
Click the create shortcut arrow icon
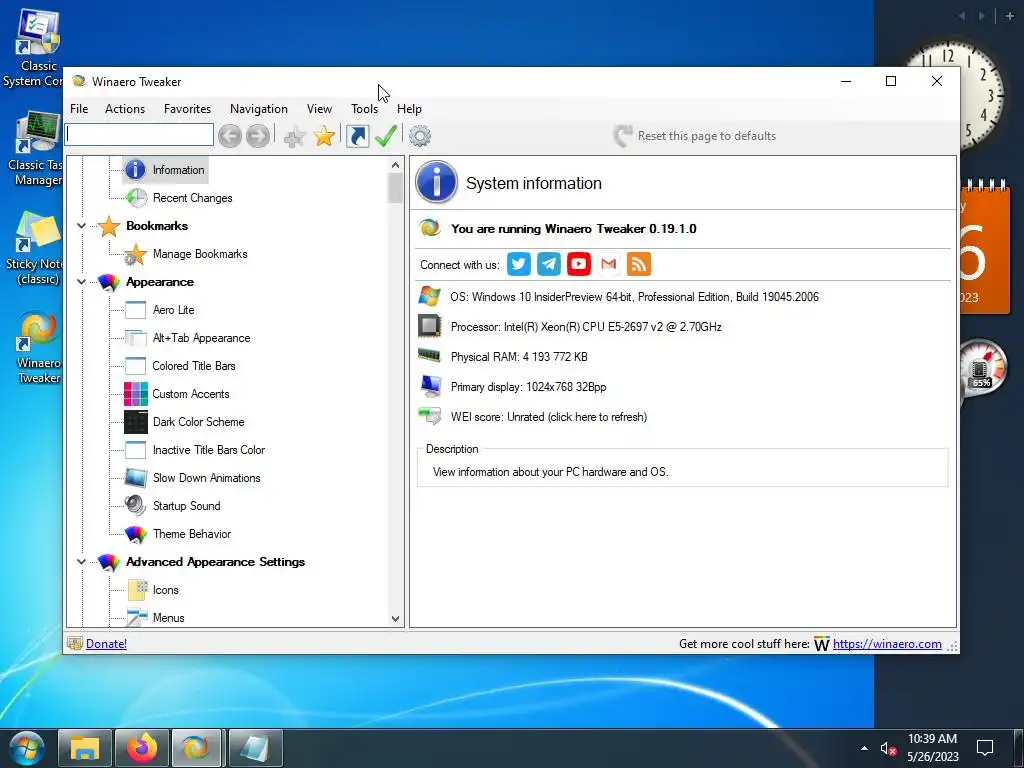coord(357,136)
